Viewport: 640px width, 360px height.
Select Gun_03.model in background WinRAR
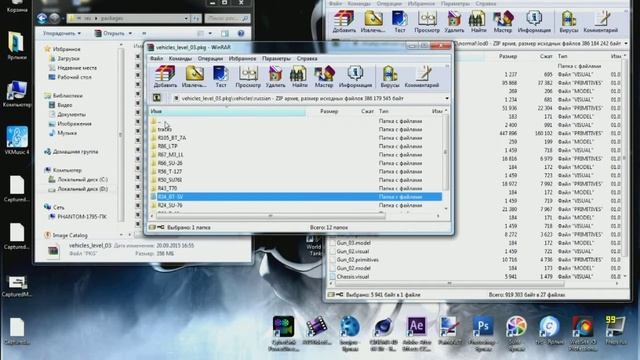coord(353,243)
